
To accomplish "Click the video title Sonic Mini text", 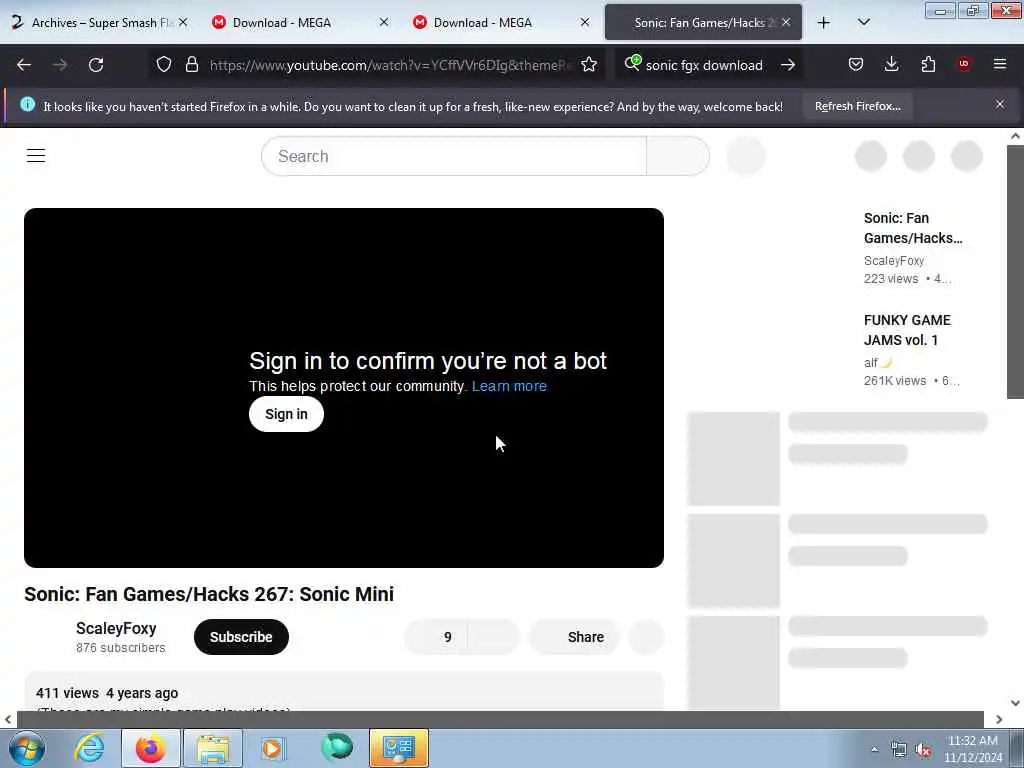I will pos(209,594).
